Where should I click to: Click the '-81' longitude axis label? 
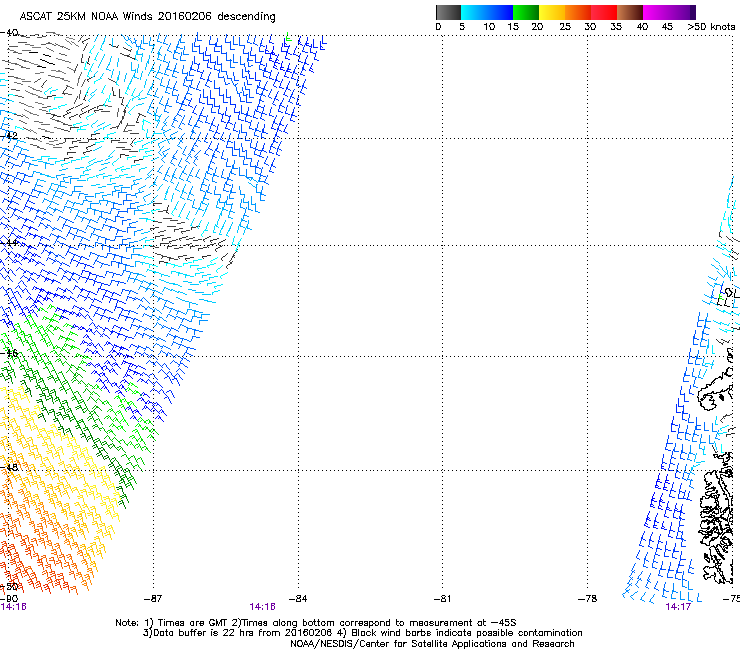[x=442, y=599]
